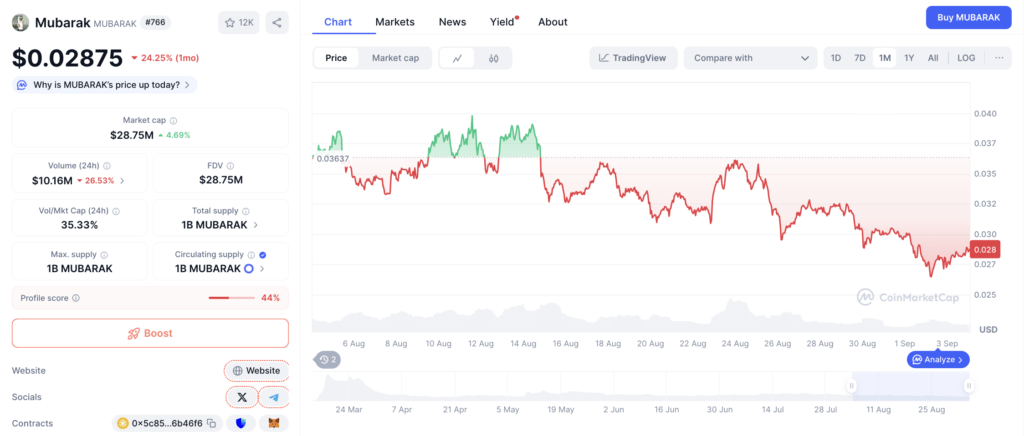Screen dimensions: 1024x436
Task: Click the highlighted range in the overview timeline
Action: click(x=910, y=386)
